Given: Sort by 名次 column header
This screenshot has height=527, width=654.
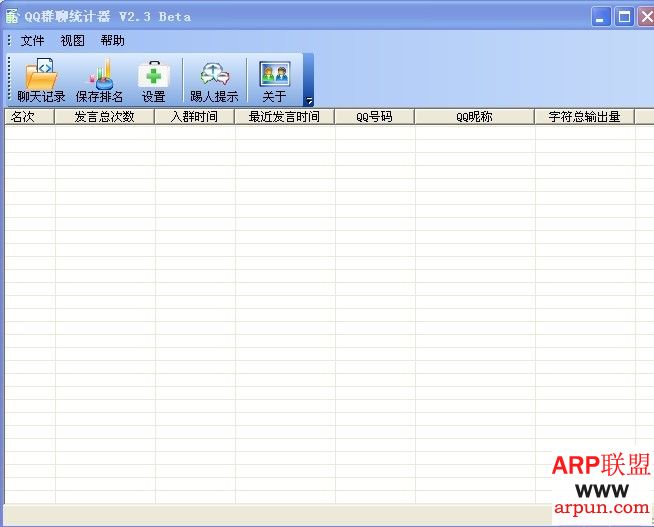Looking at the screenshot, I should [29, 117].
